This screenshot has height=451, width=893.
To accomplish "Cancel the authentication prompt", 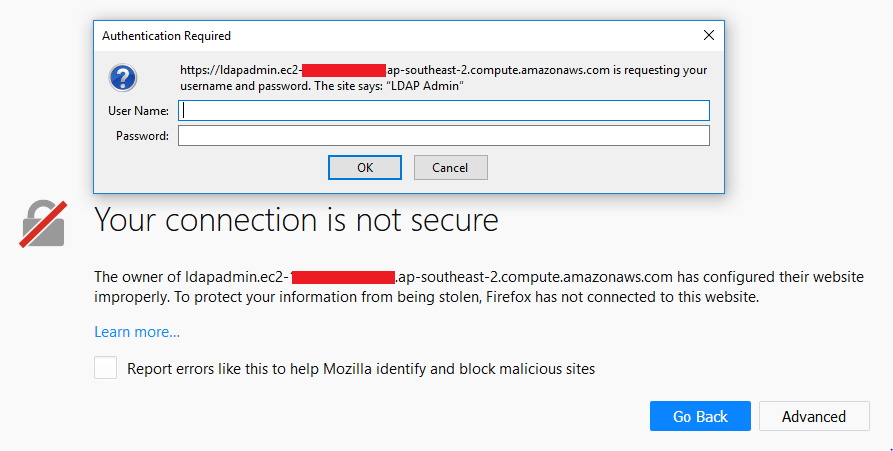I will coord(450,167).
